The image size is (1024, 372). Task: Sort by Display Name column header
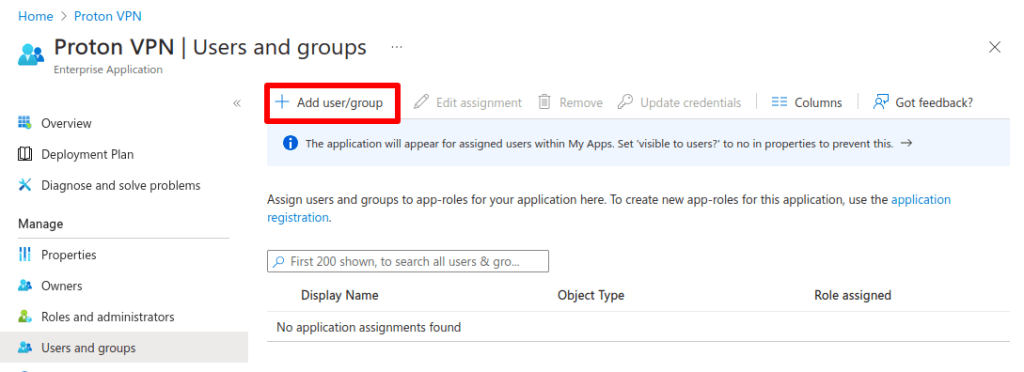(340, 295)
